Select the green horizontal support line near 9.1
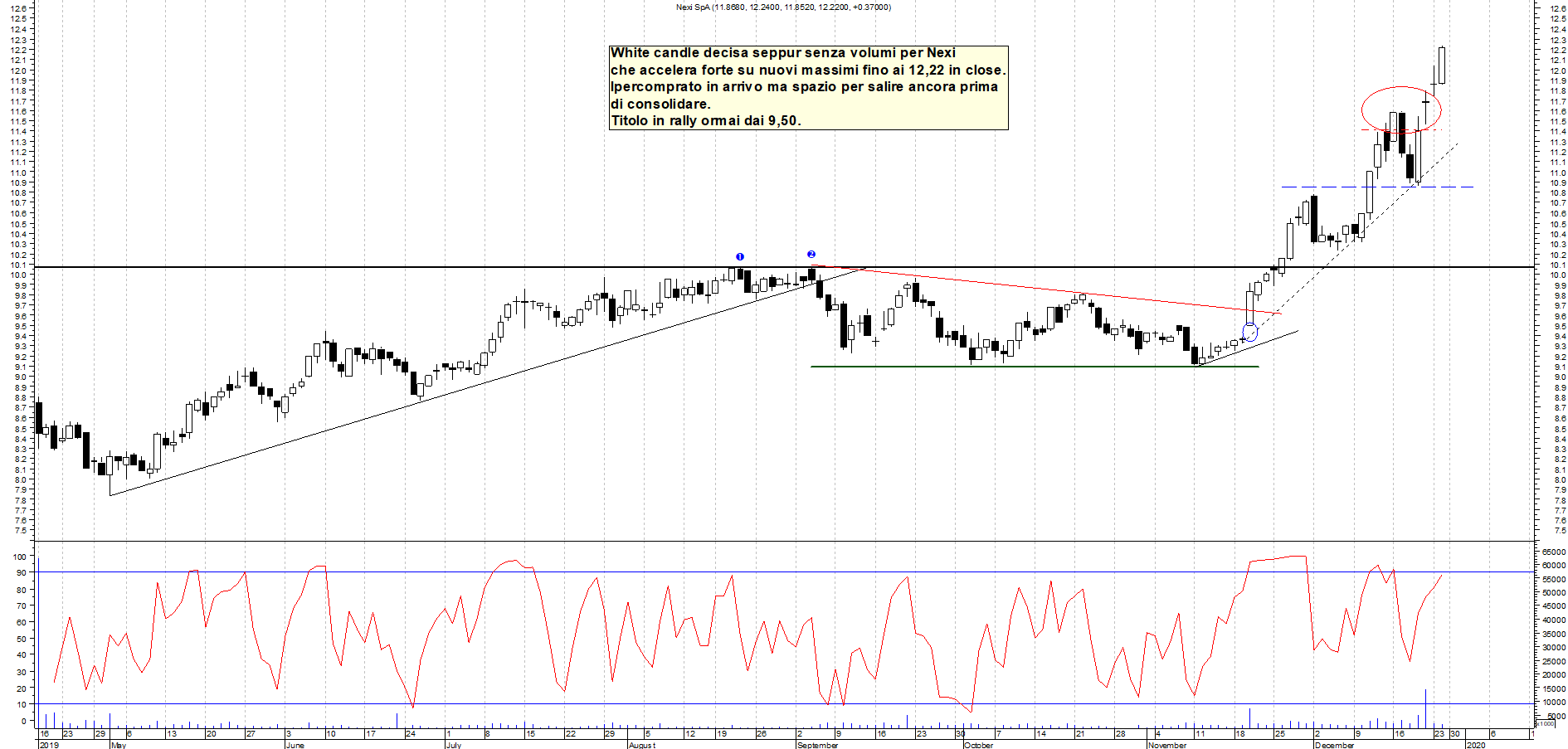1568x749 pixels. 1035,367
